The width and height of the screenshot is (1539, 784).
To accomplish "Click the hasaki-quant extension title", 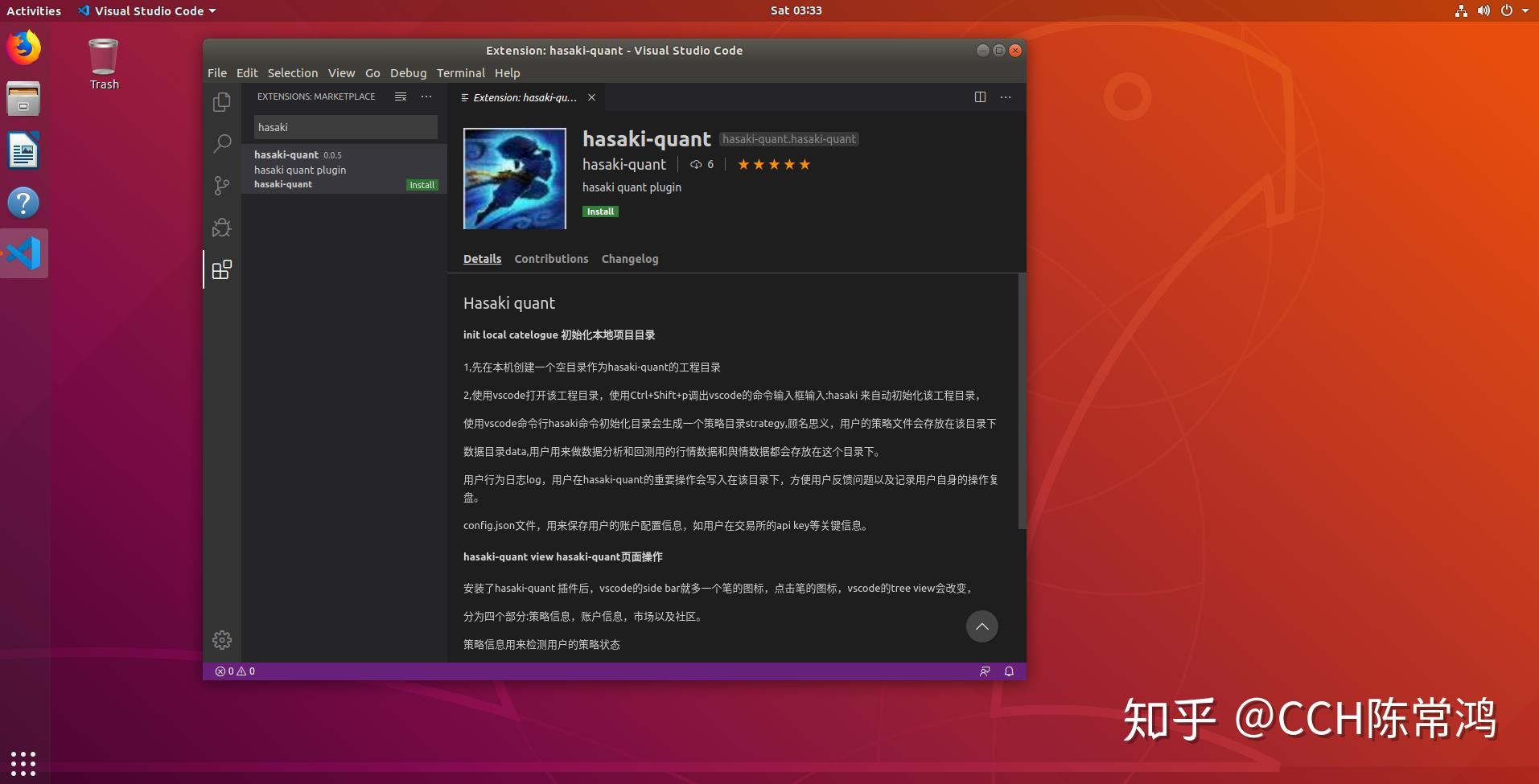I will (647, 139).
